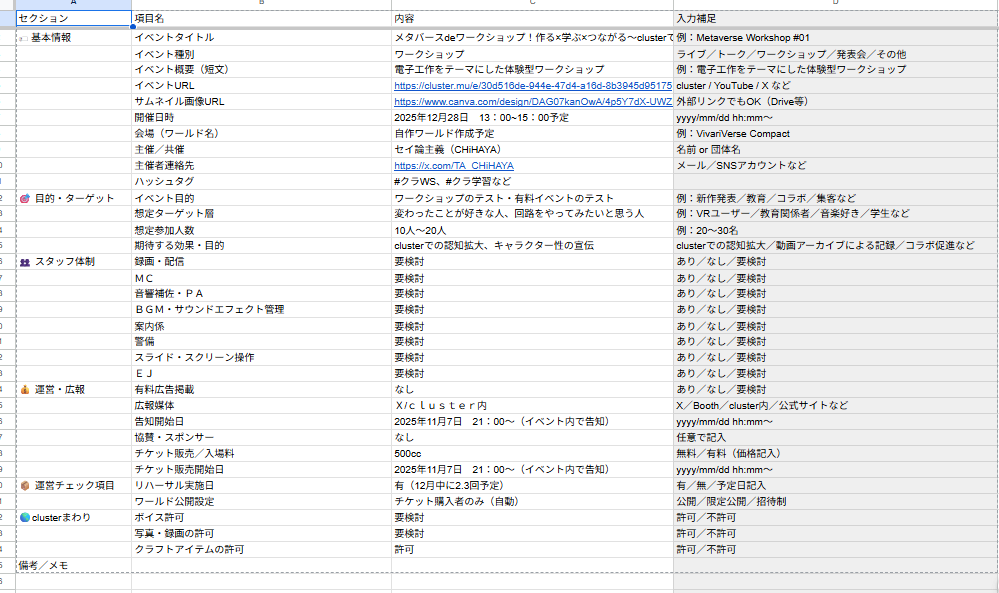Click the target emoji beside 目的・ターゲット

[x=25, y=198]
